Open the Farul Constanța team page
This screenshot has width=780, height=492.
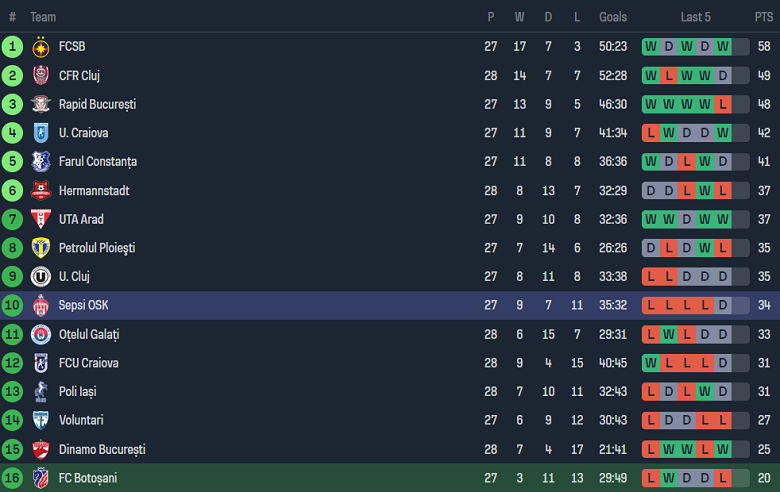pos(97,162)
